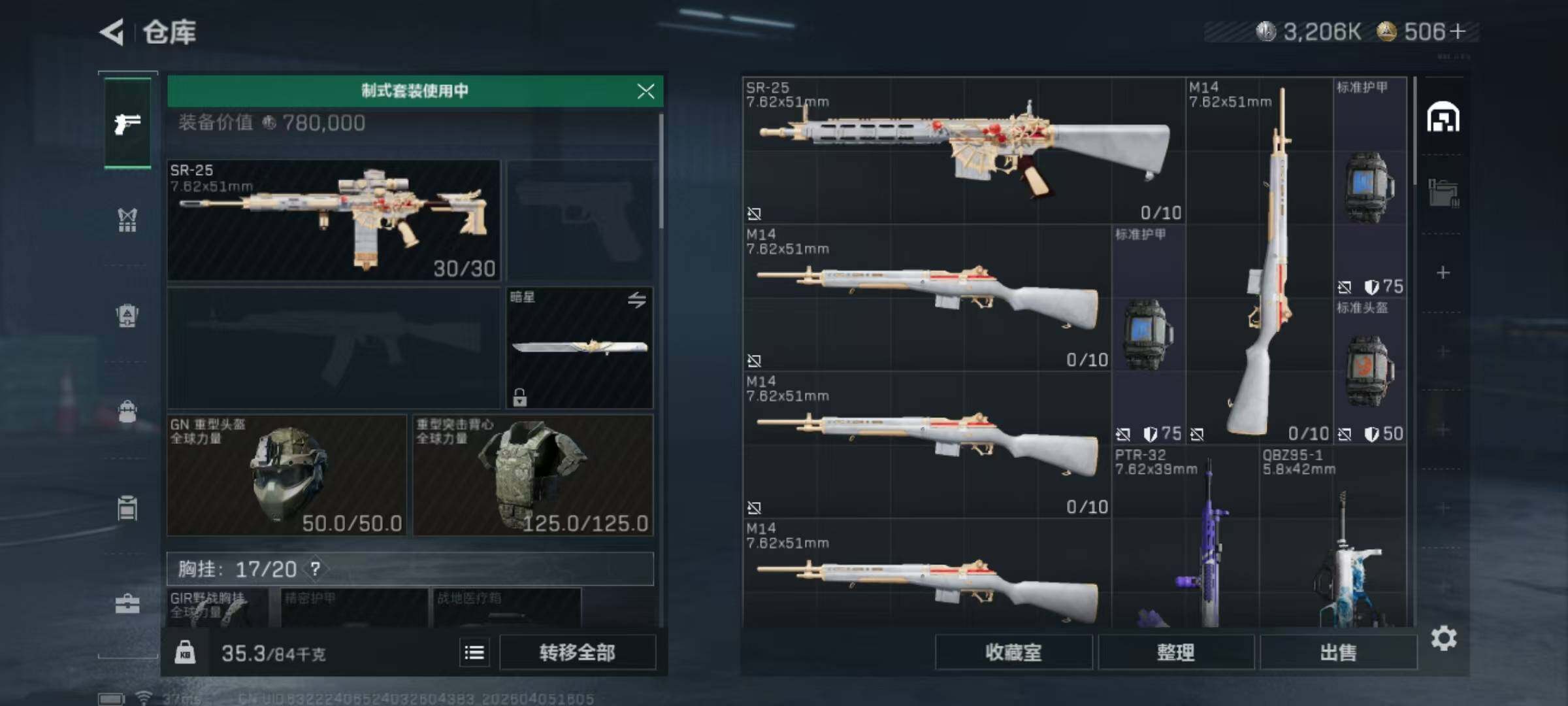This screenshot has height=706, width=1568.
Task: Click the settings gear icon
Action: click(x=1443, y=638)
